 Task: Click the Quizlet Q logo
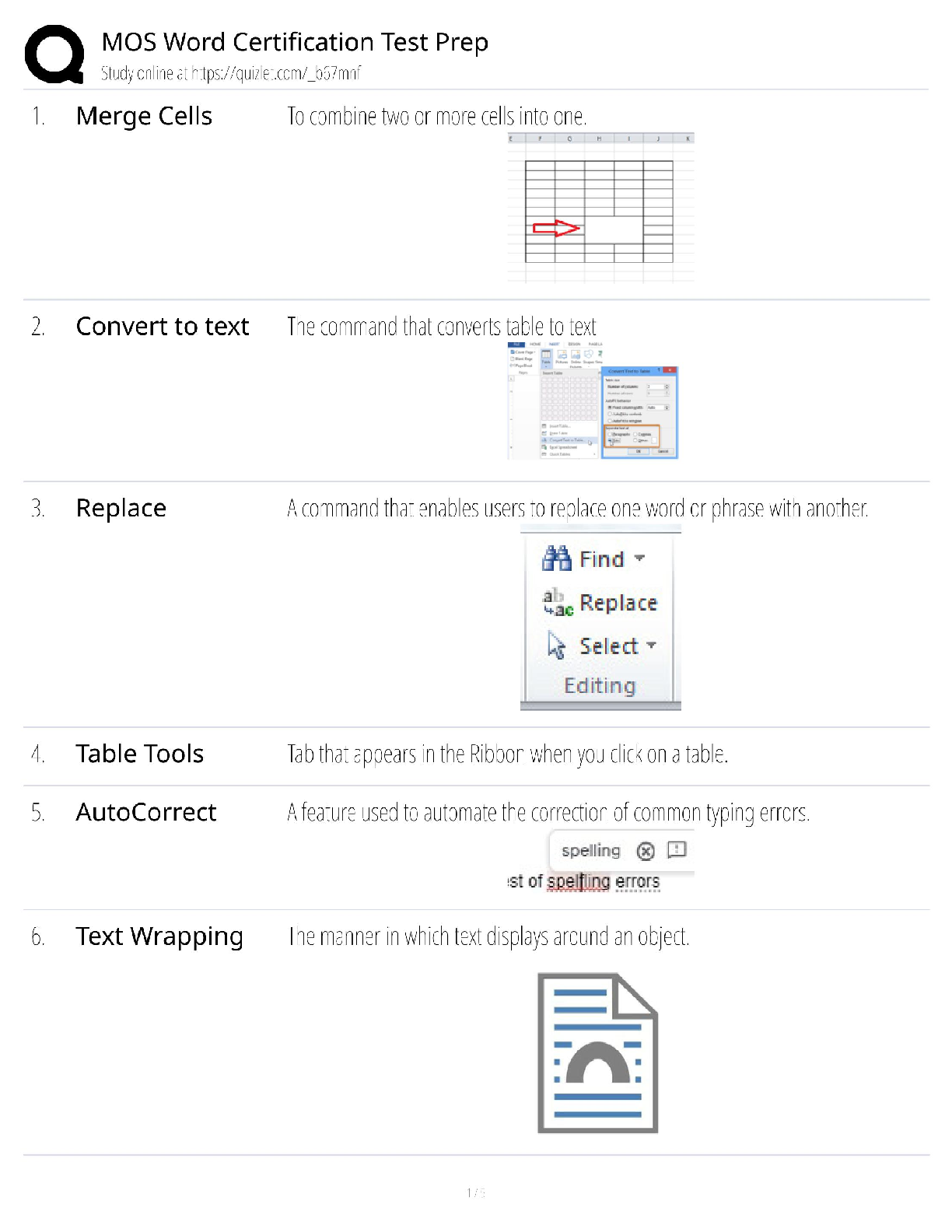pos(54,54)
